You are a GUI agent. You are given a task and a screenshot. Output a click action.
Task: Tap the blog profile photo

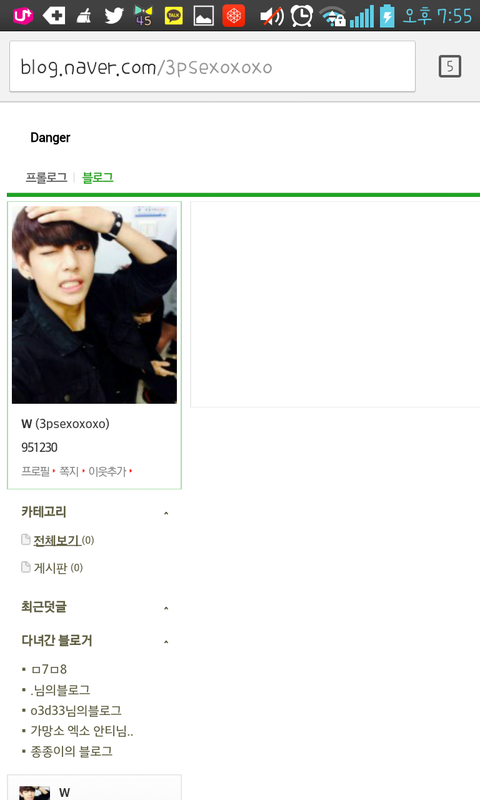pos(94,305)
